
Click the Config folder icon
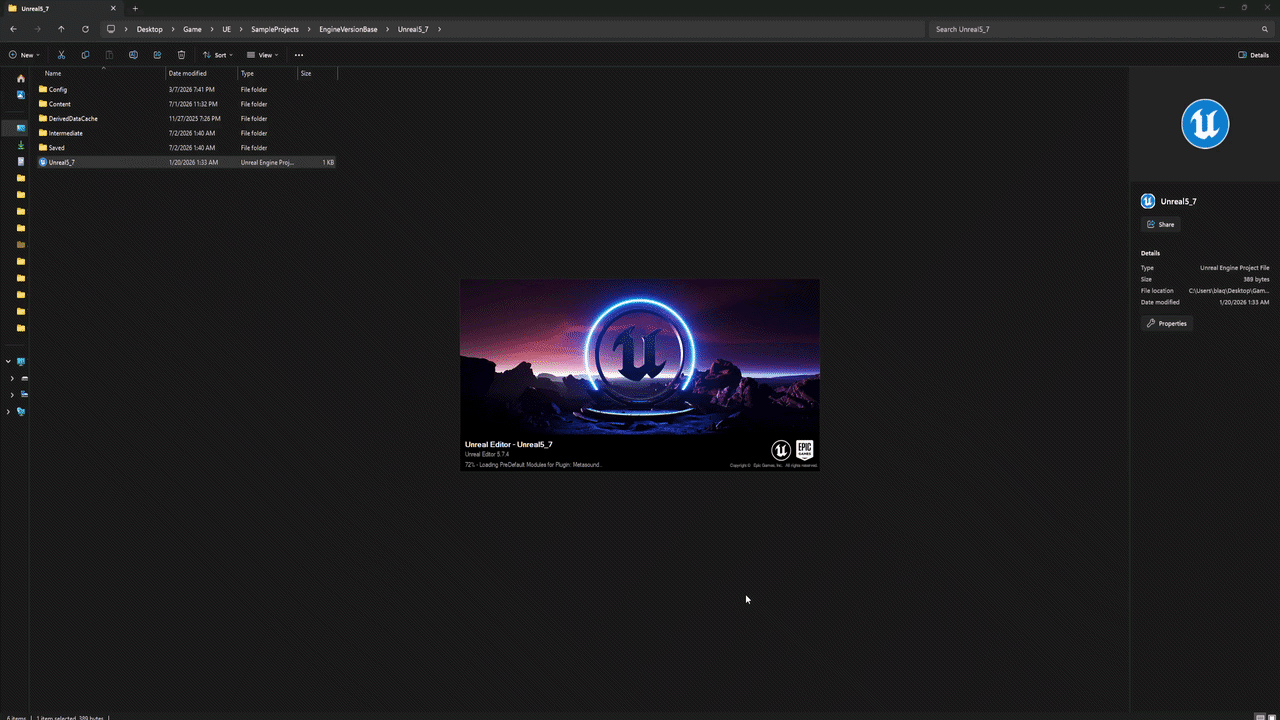pos(43,89)
